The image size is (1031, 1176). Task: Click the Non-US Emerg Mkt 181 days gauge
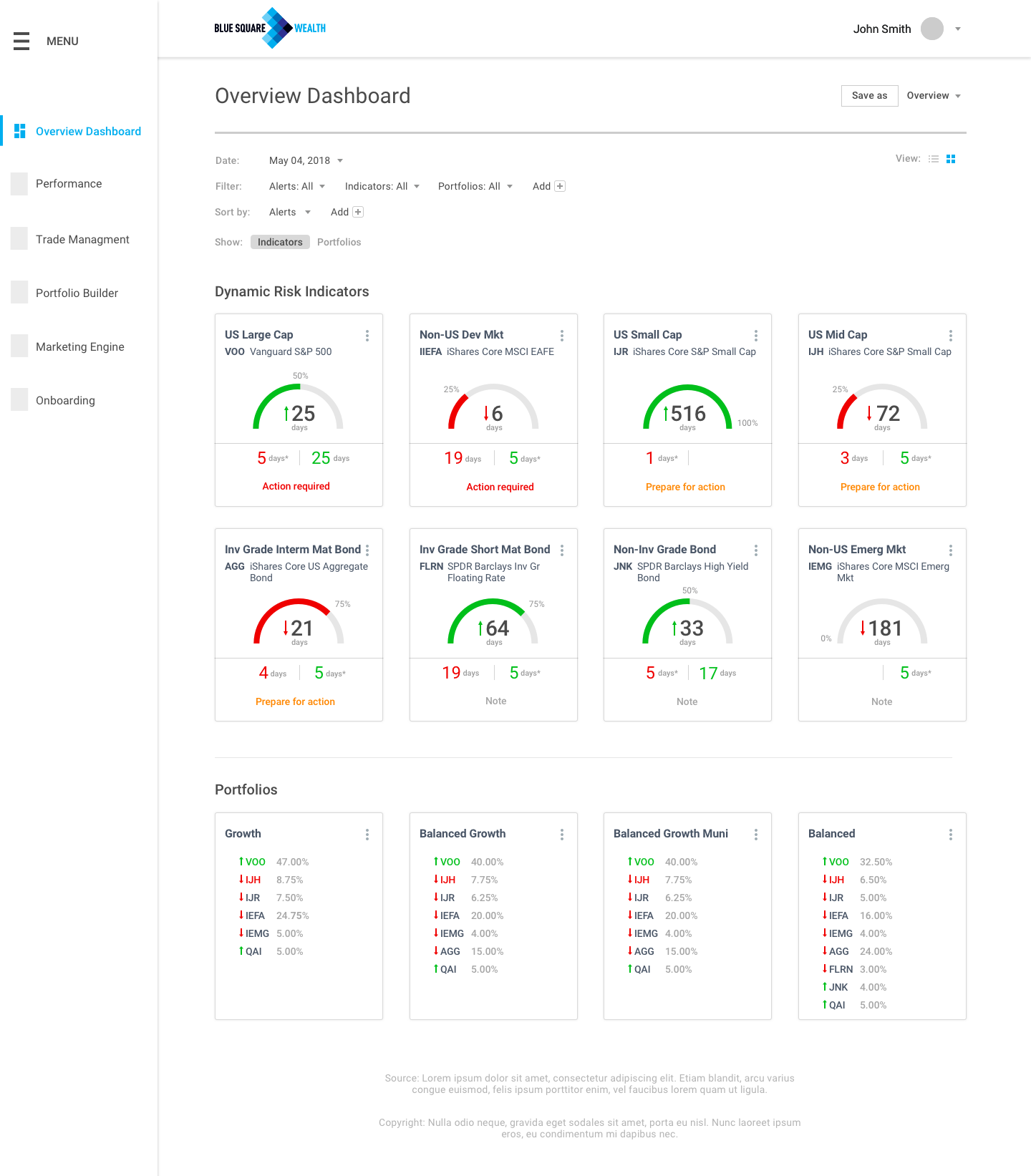pyautogui.click(x=882, y=621)
